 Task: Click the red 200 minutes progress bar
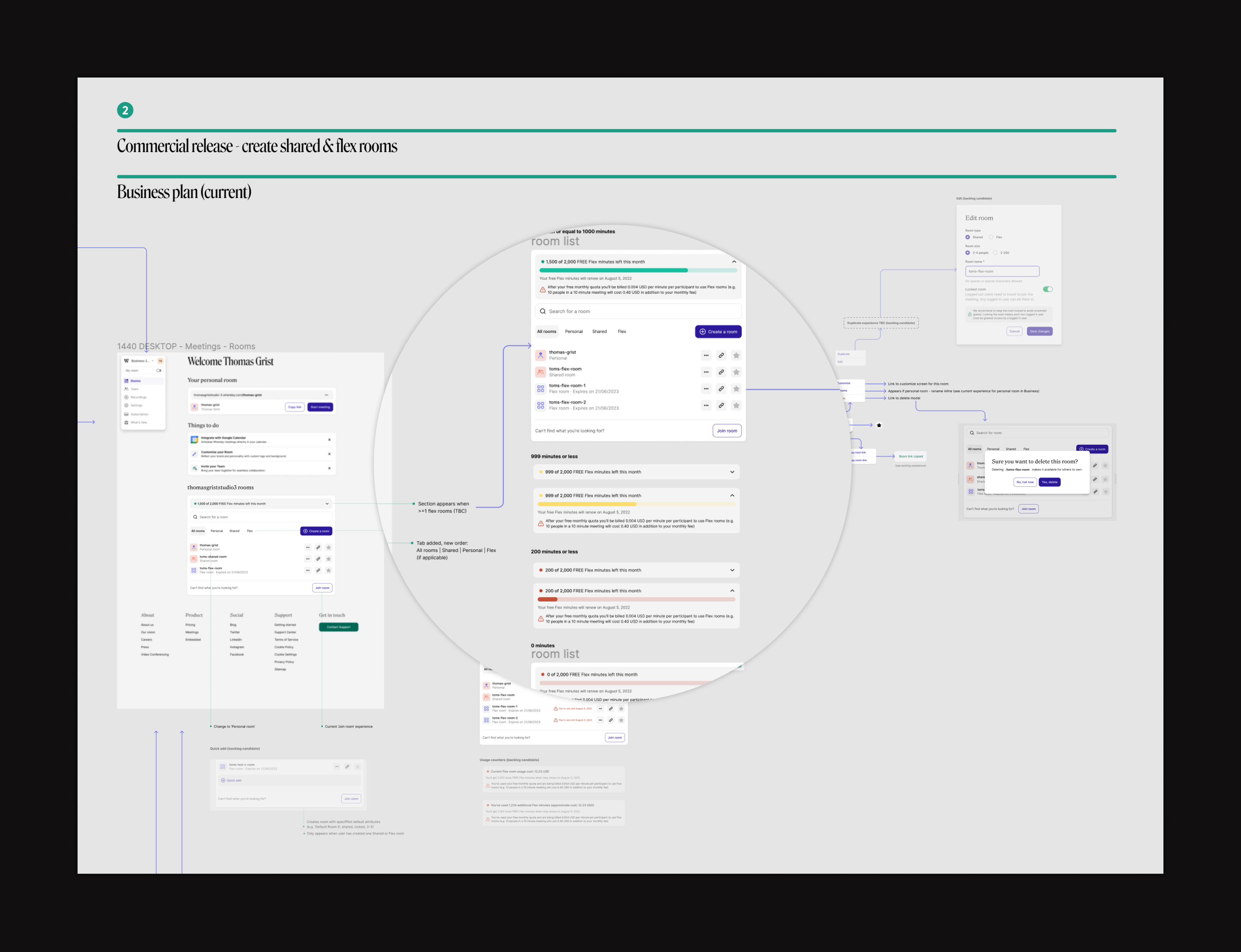636,599
